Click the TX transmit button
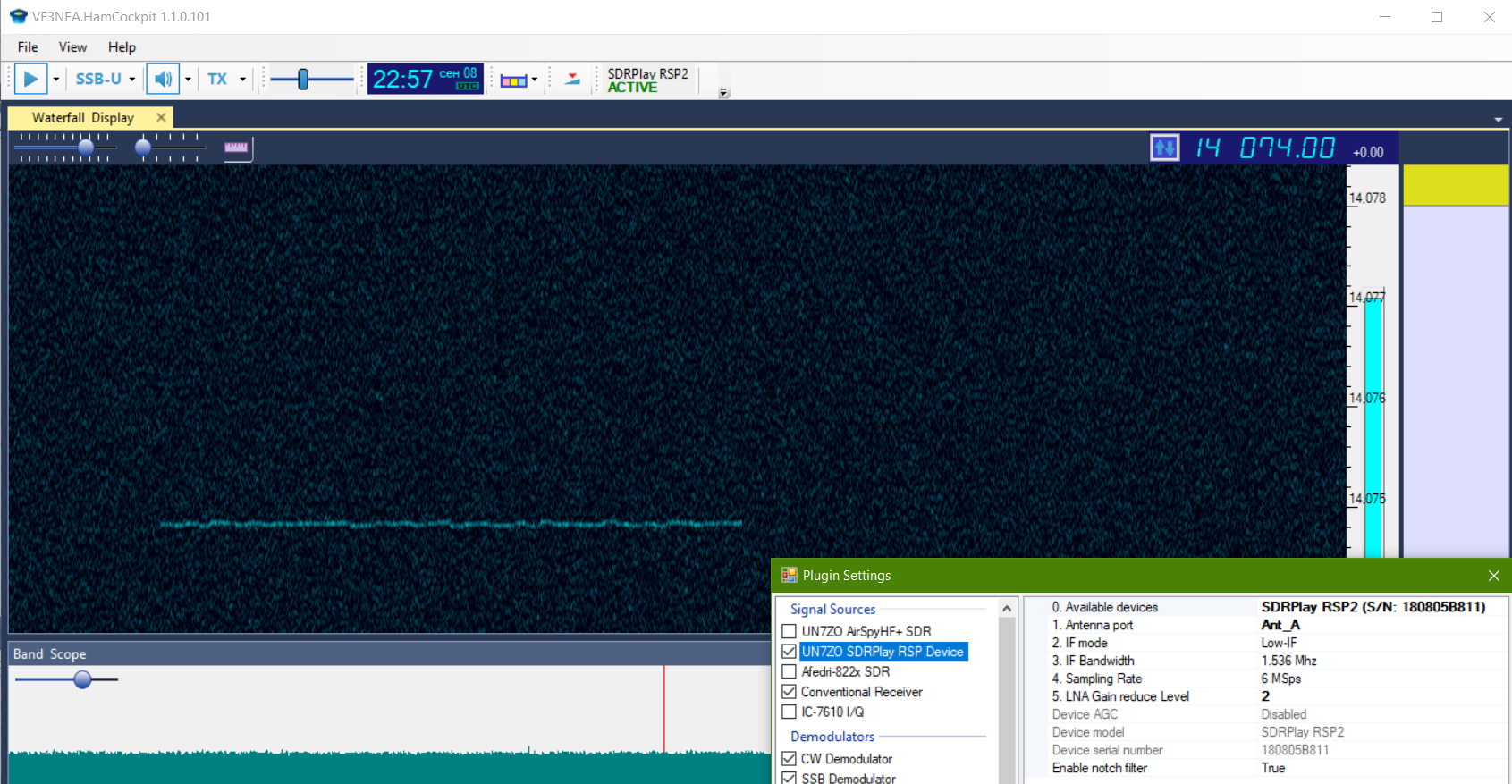The height and width of the screenshot is (784, 1512). tap(217, 79)
